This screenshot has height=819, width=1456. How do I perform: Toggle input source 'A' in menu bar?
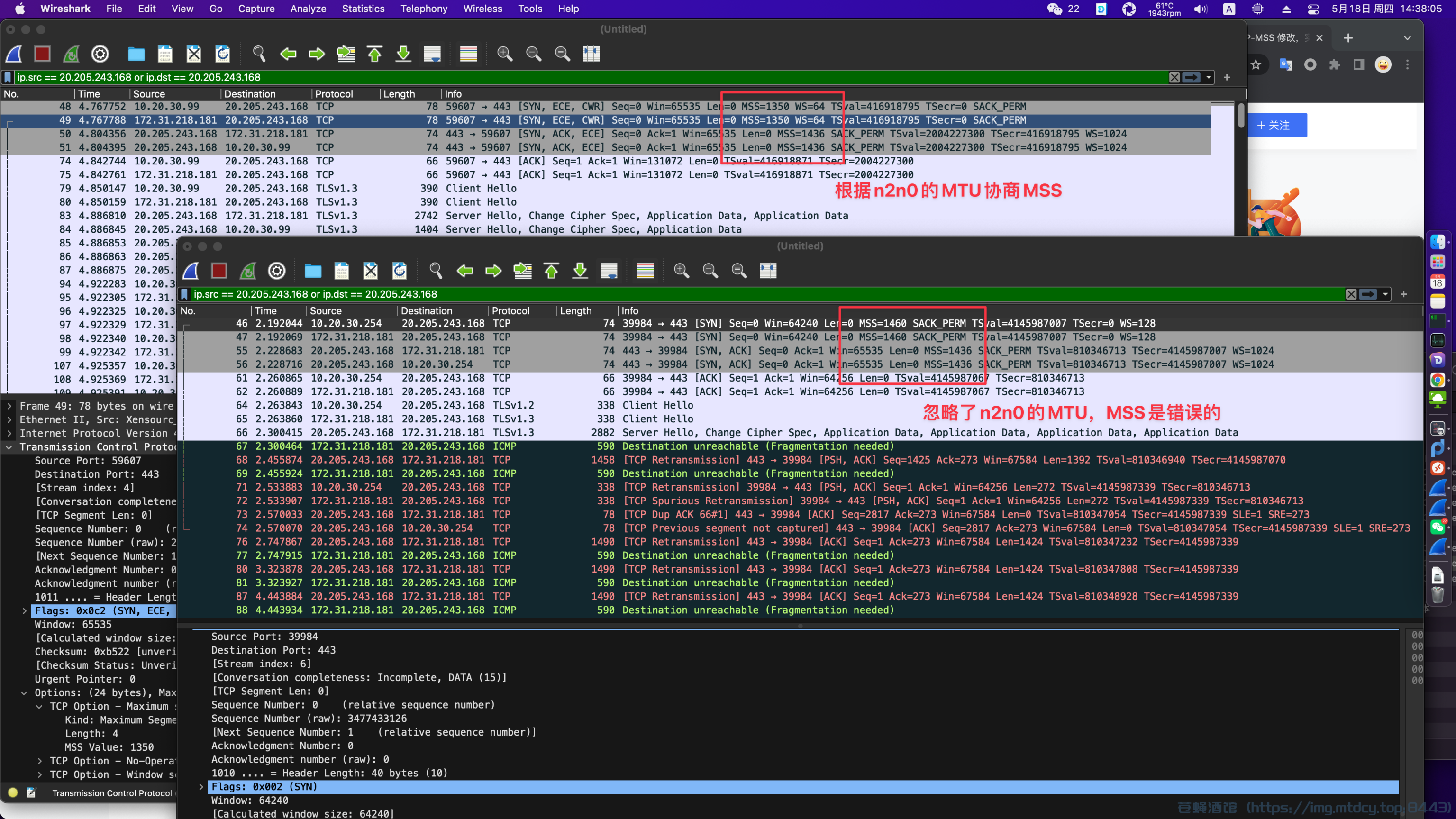pyautogui.click(x=1229, y=9)
